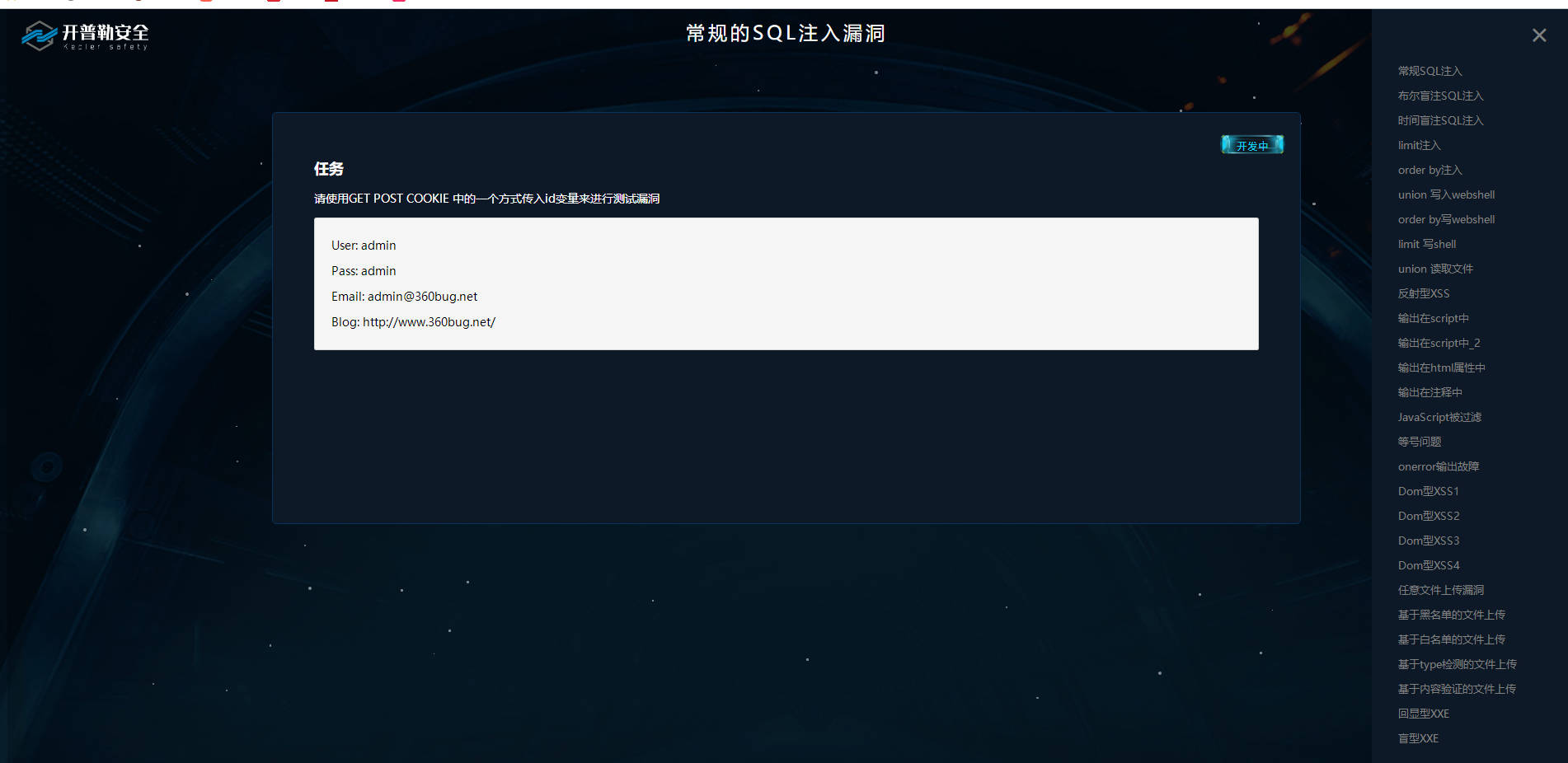Click the Email admin@360bug.net line
The width and height of the screenshot is (1568, 763).
pos(404,297)
